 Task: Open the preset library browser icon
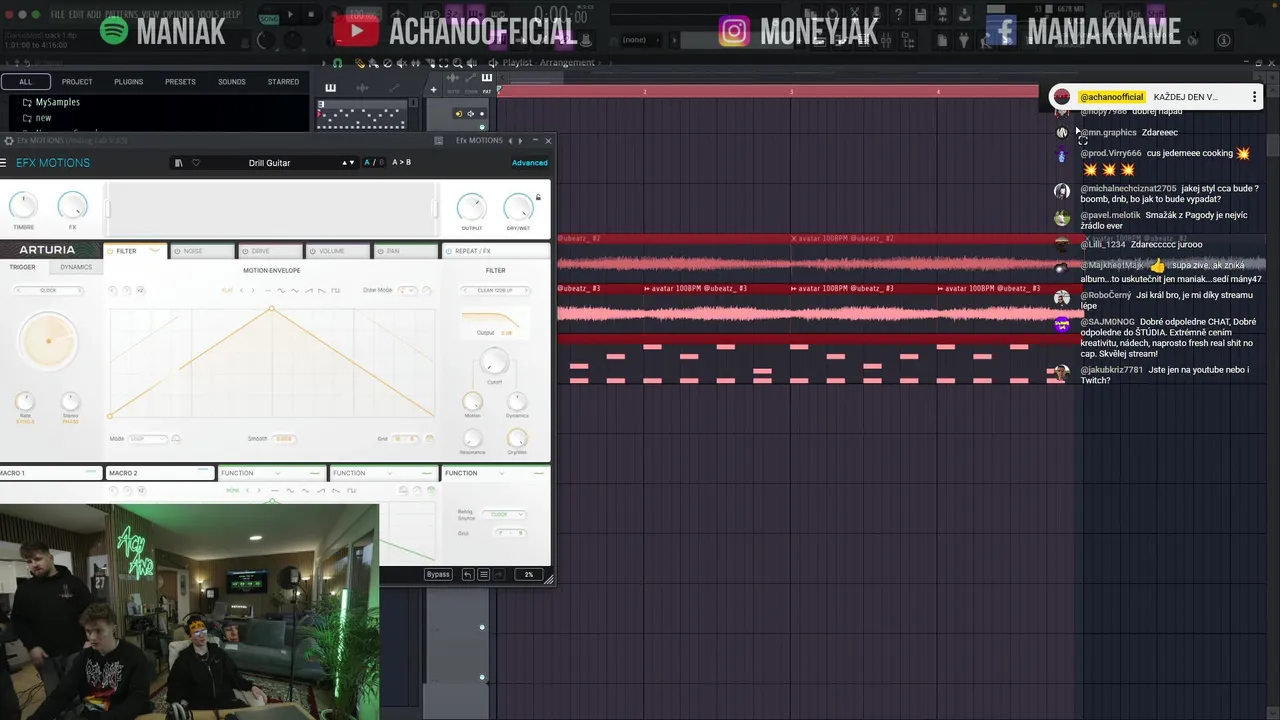pos(178,163)
